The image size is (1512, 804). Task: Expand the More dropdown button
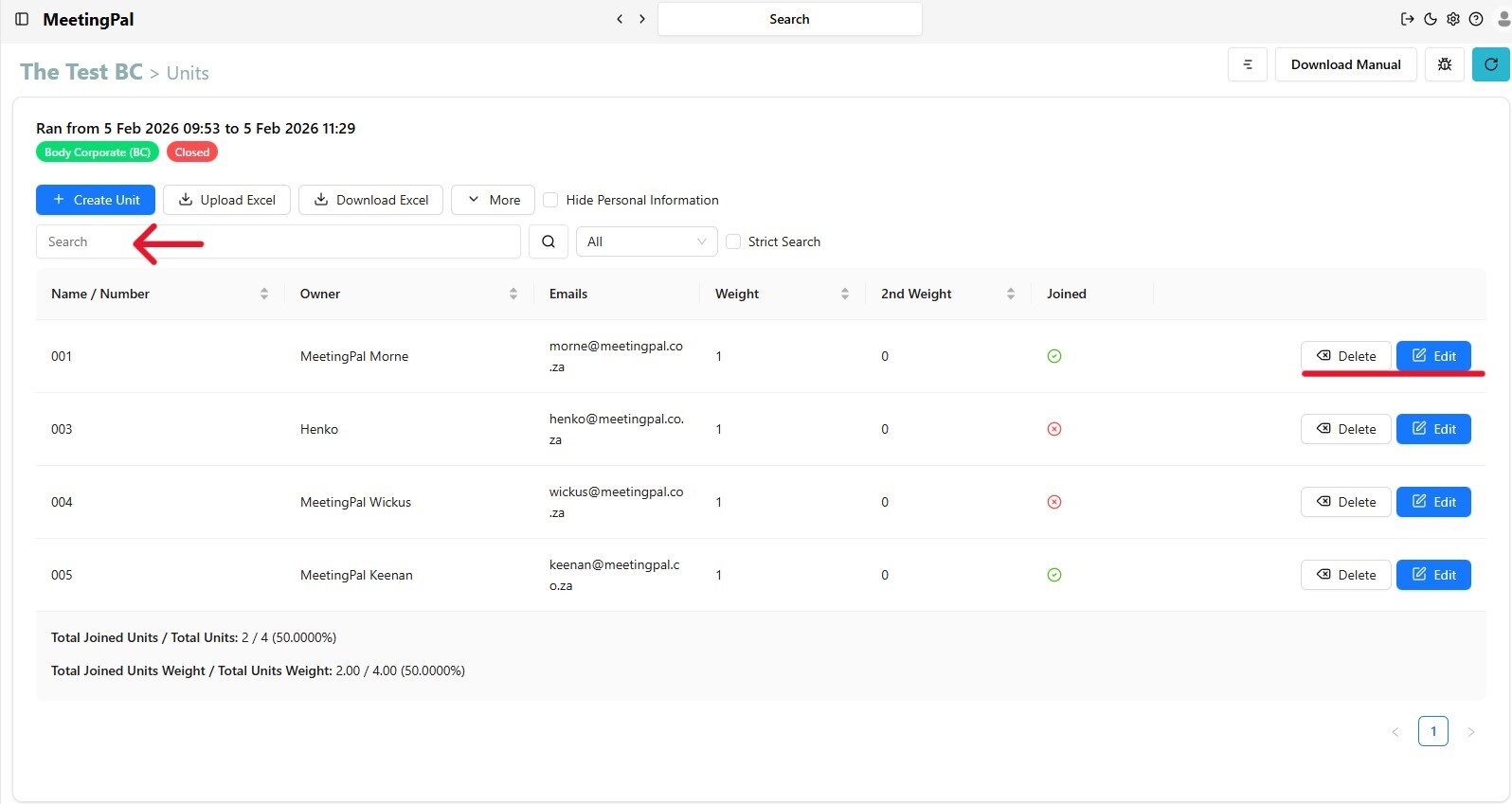click(493, 200)
